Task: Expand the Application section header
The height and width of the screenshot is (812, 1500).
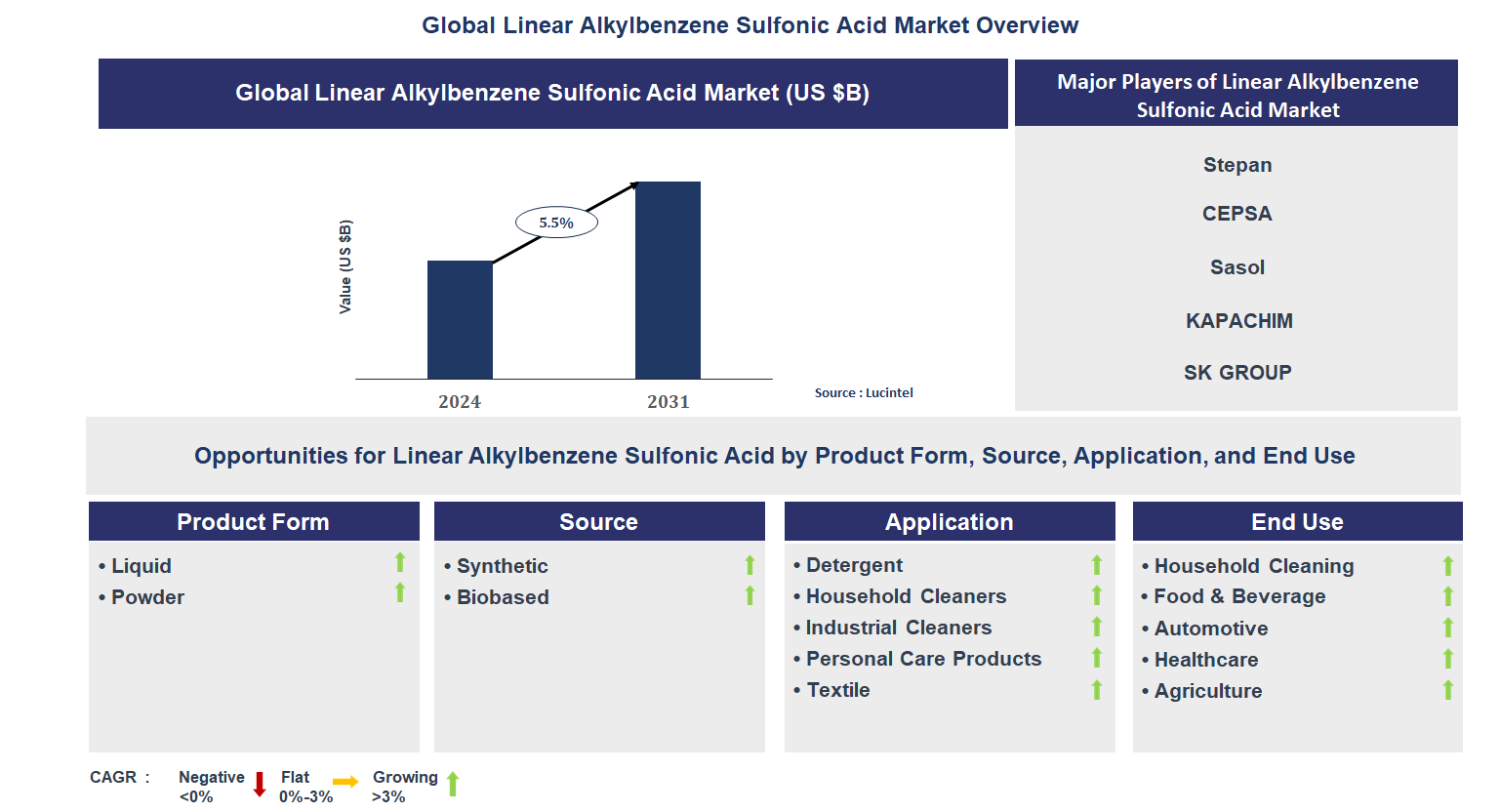Action: [950, 521]
